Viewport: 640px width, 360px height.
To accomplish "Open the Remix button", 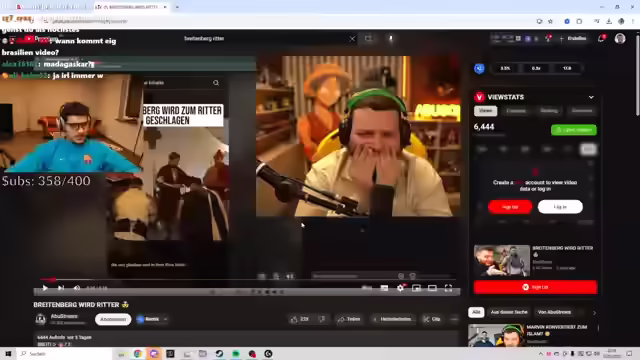I will (x=149, y=319).
